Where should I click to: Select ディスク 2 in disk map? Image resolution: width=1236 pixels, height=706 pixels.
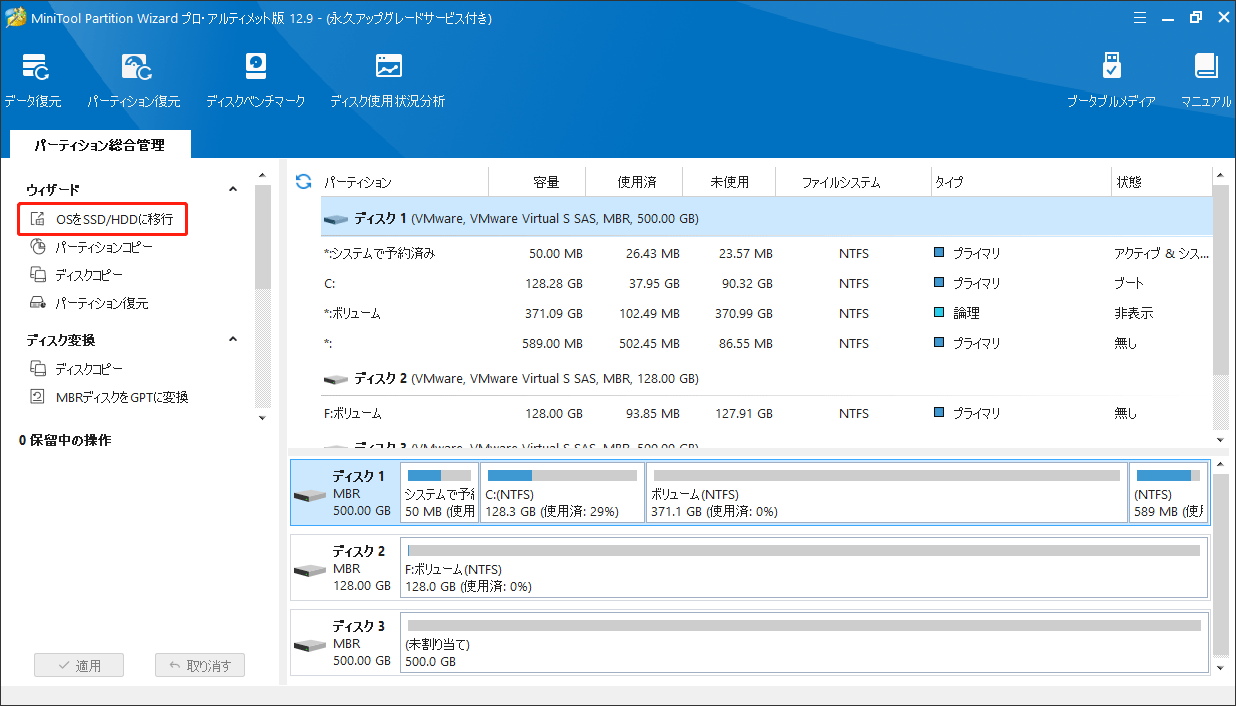tap(344, 567)
